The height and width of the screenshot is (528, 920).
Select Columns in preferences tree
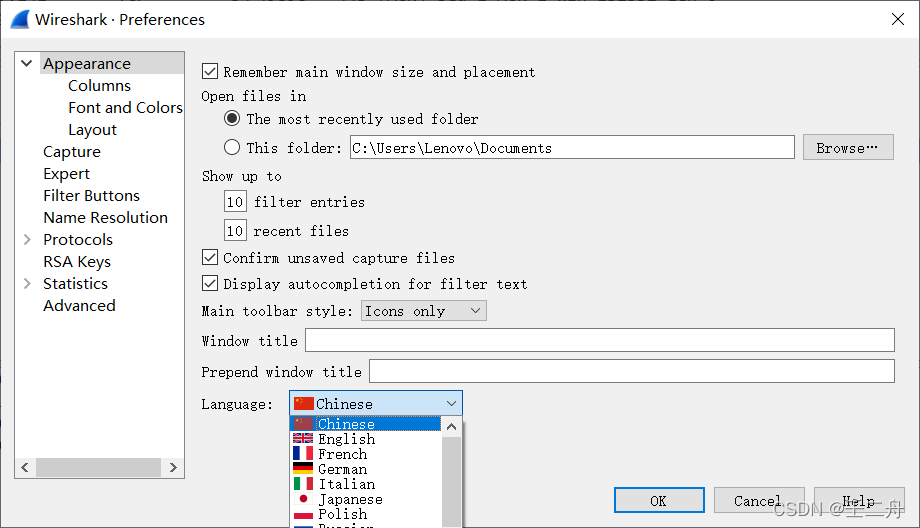coord(99,86)
